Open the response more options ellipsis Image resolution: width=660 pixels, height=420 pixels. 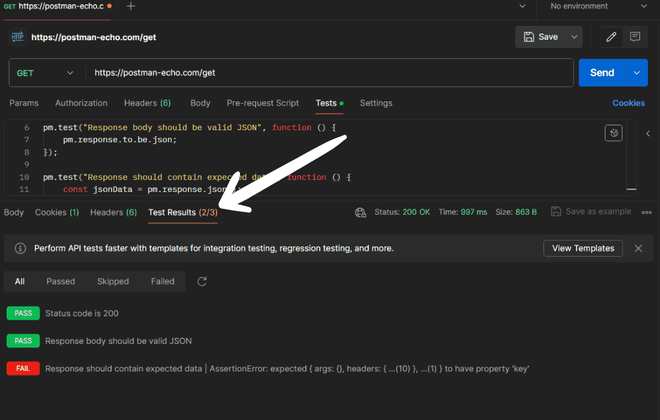[647, 213]
